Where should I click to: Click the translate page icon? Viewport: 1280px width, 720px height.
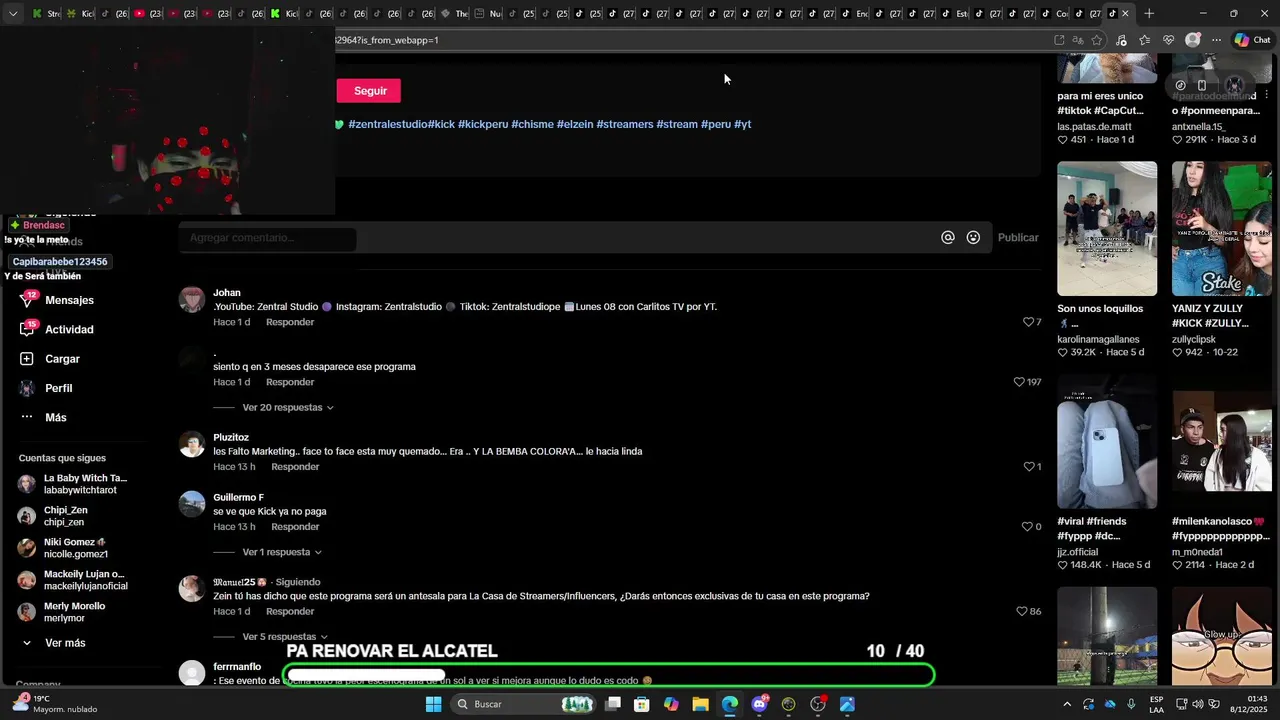point(1078,40)
